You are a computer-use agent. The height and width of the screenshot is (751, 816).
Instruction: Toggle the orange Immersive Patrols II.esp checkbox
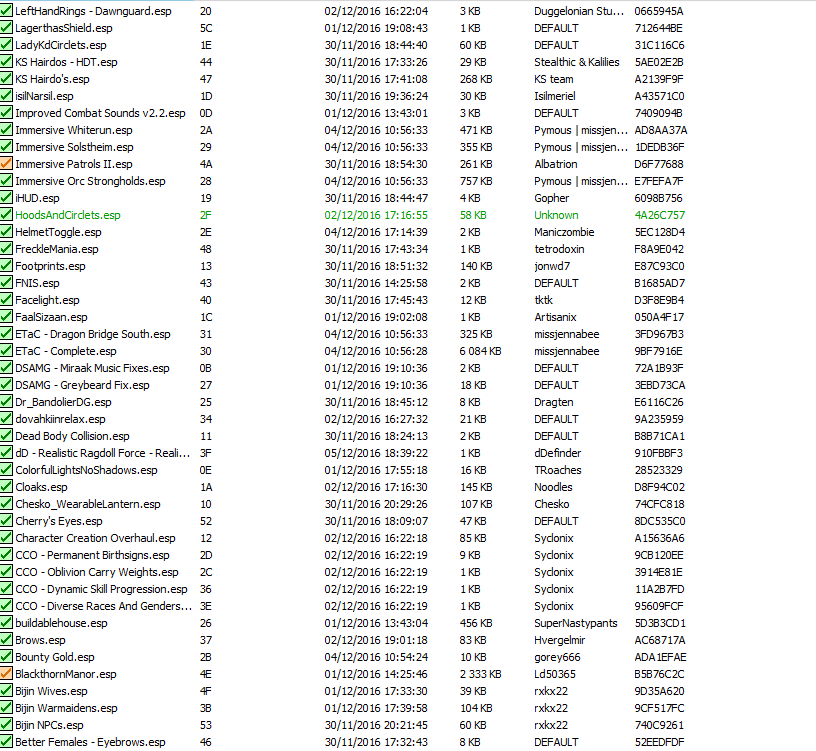coord(6,164)
